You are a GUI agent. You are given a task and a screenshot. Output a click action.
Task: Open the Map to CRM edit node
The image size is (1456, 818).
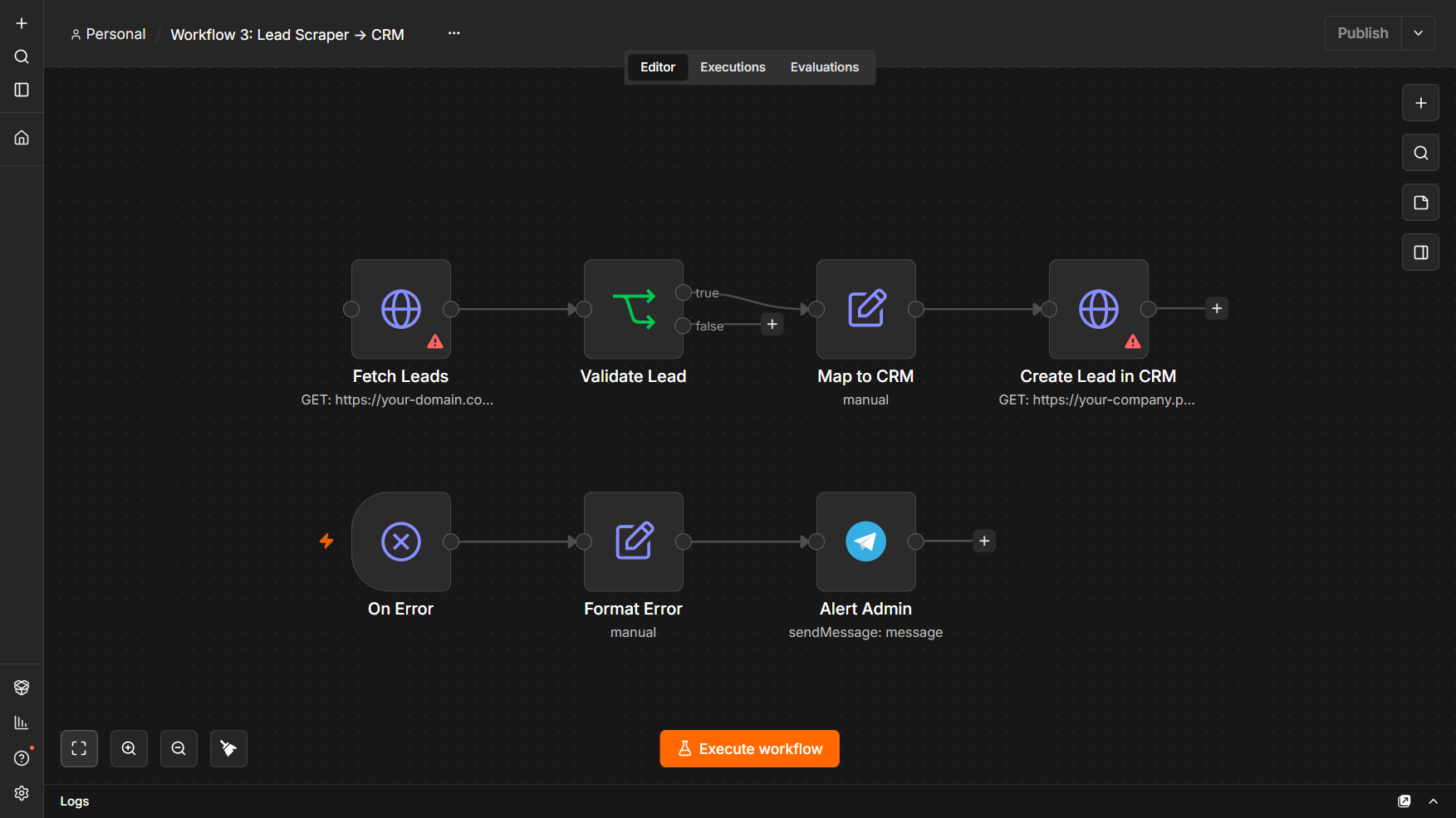pos(866,309)
